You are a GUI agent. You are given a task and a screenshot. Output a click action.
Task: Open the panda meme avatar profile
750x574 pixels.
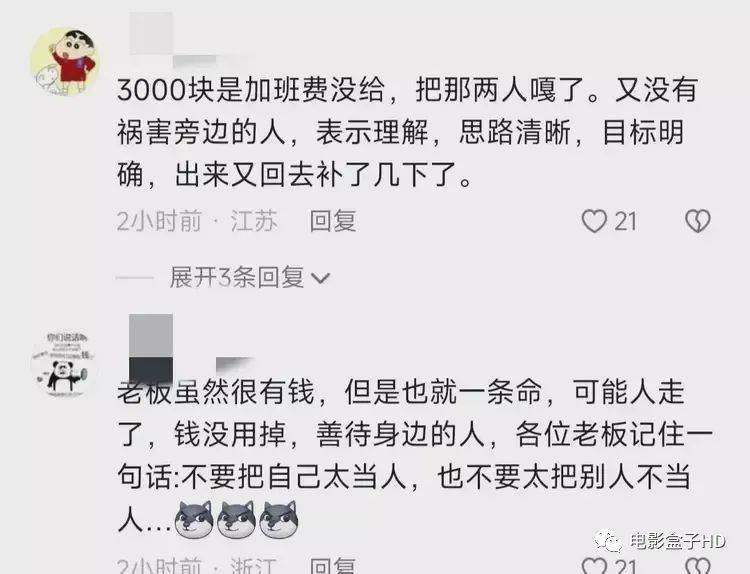tap(65, 363)
